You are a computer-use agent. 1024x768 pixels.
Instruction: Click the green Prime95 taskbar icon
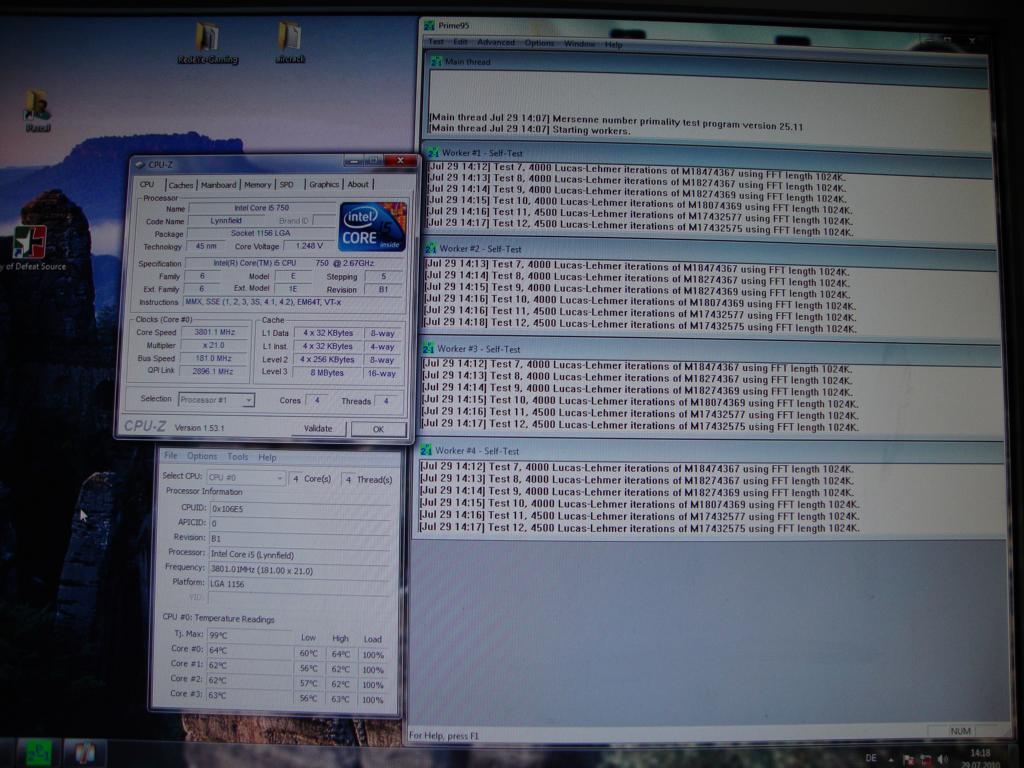39,754
